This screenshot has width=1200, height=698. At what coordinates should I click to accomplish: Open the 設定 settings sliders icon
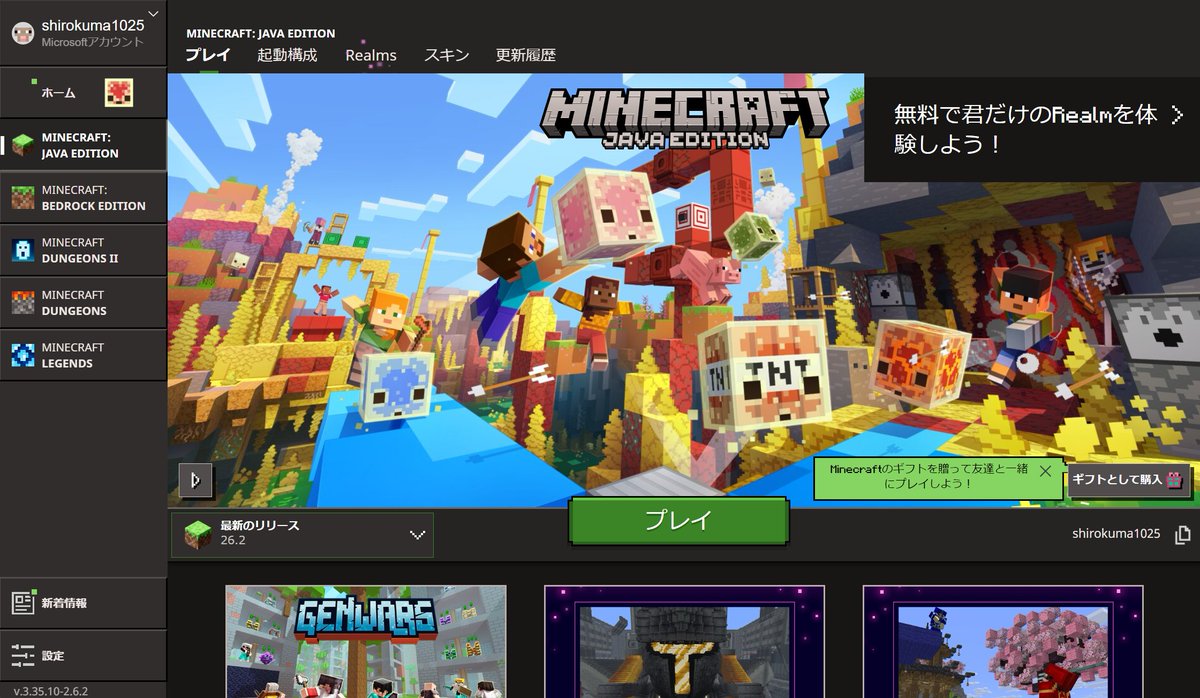pos(23,655)
